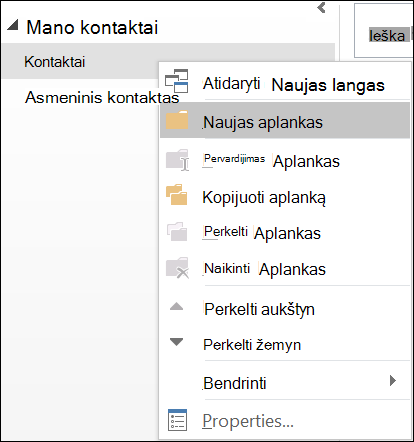This screenshot has height=442, width=414.
Task: Choose Atidaryti Naujas langas
Action: pyautogui.click(x=285, y=82)
